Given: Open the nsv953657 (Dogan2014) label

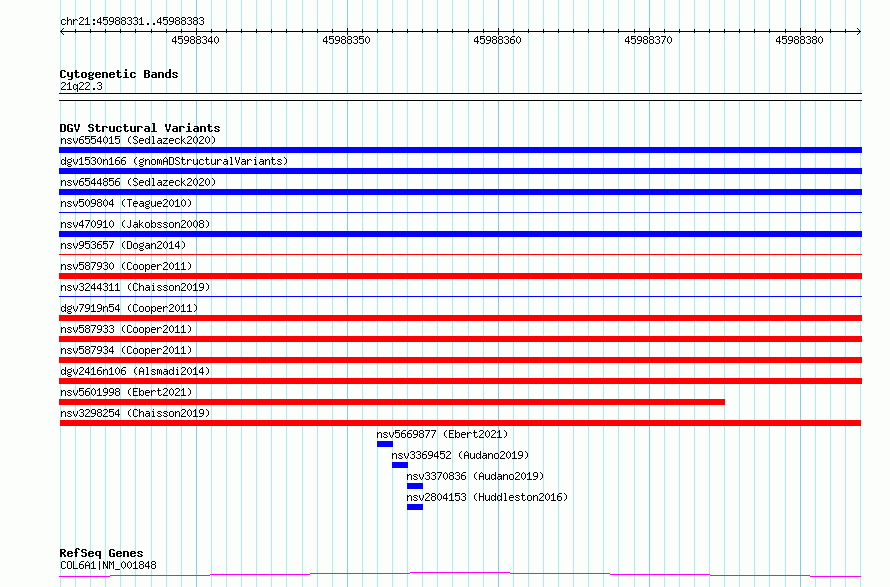Looking at the screenshot, I should click(123, 245).
